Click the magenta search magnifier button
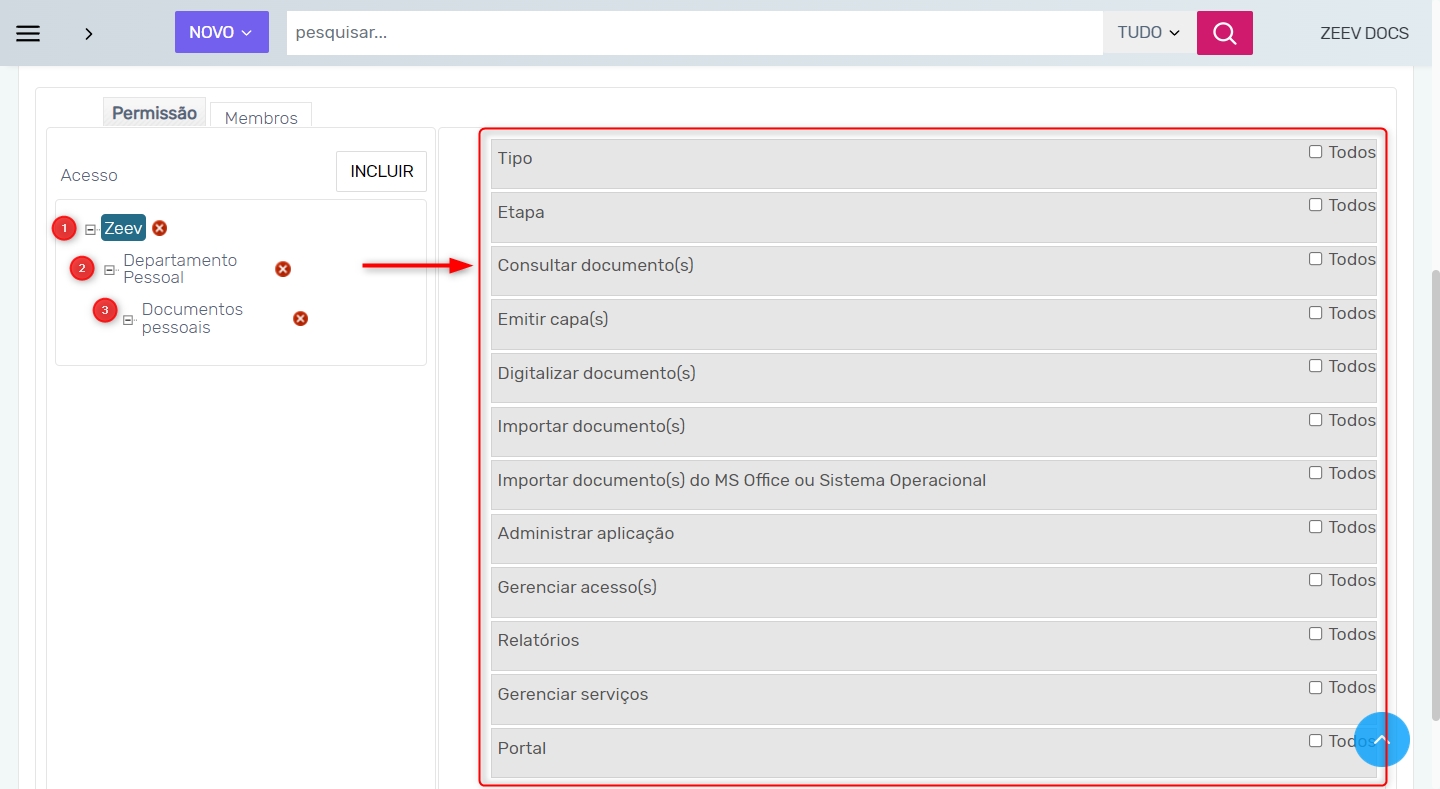 point(1224,33)
